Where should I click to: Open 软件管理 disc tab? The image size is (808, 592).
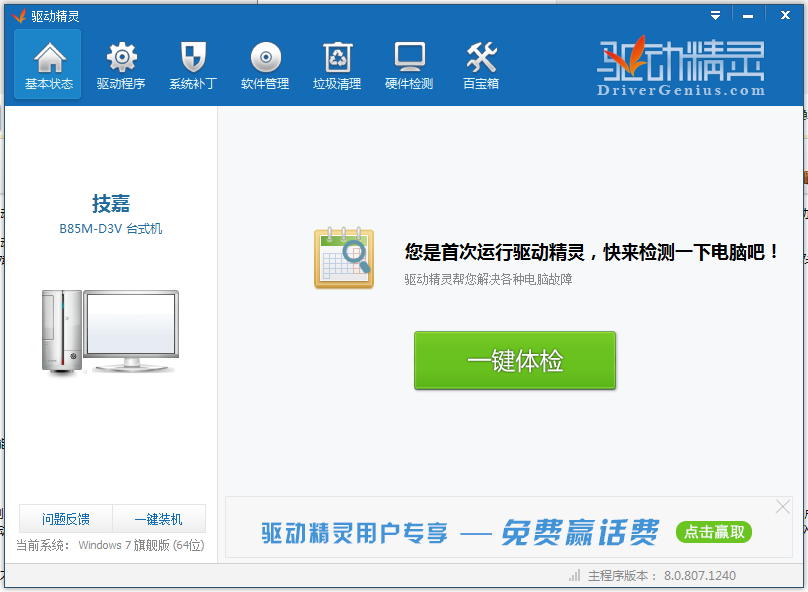tap(265, 64)
